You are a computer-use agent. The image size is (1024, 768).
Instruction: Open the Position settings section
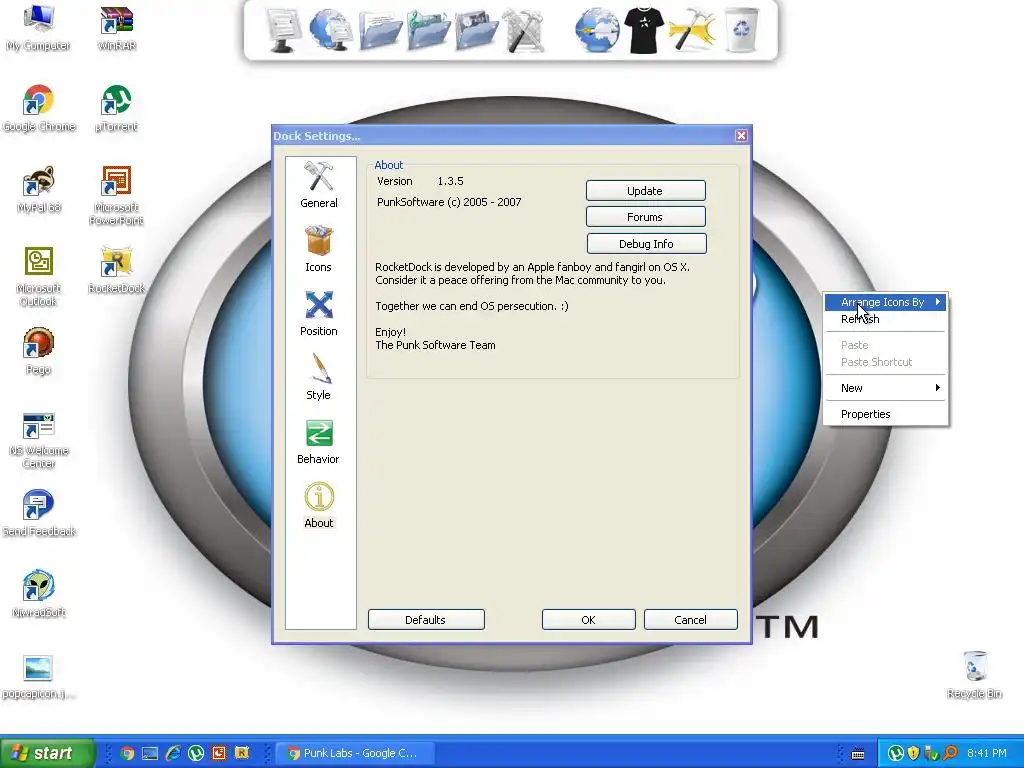[319, 313]
